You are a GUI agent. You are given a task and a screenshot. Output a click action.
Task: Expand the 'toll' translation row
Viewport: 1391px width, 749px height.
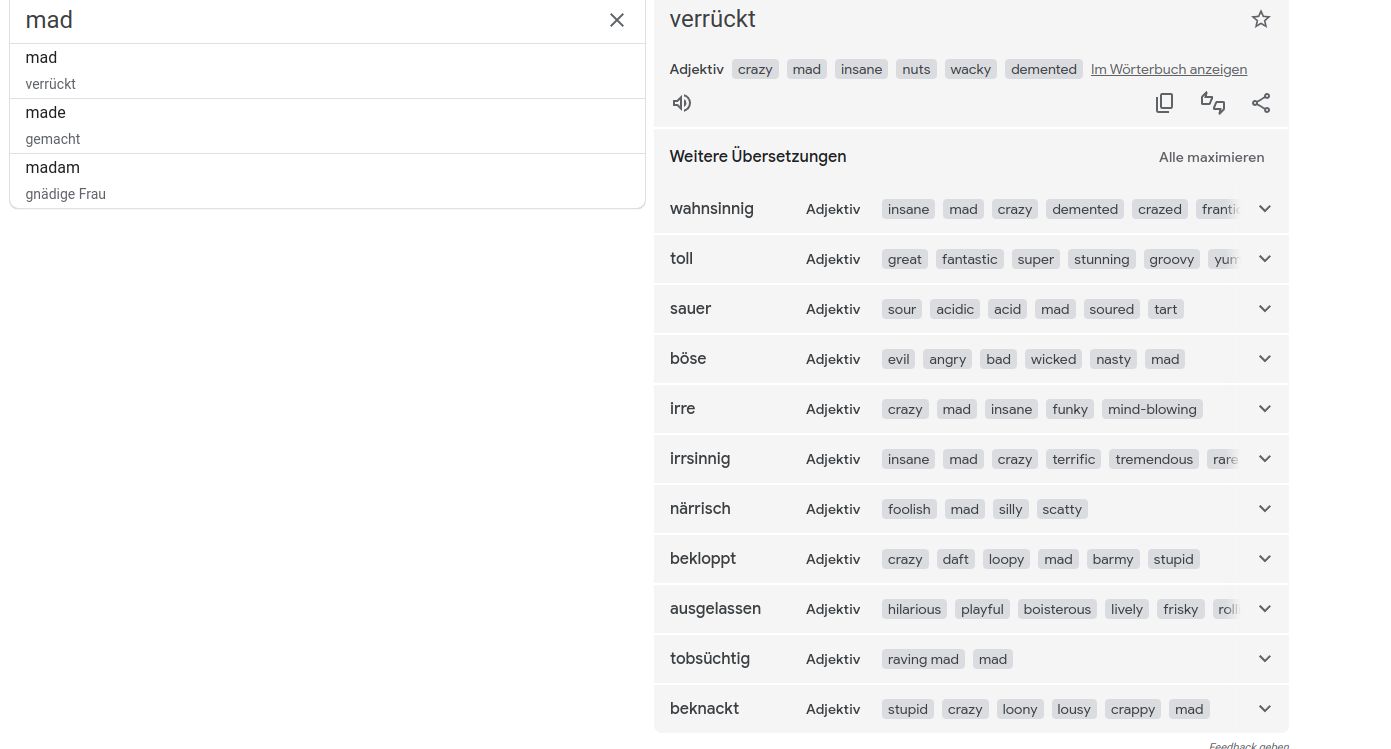click(x=1264, y=259)
